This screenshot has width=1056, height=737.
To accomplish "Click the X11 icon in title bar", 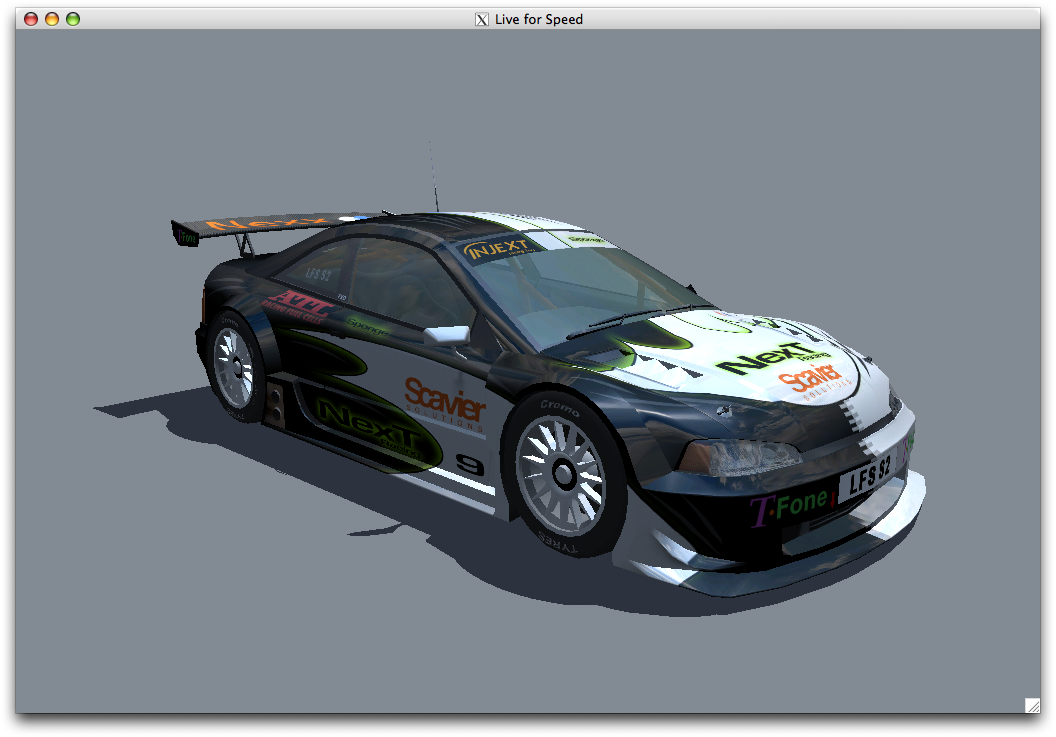I will pyautogui.click(x=482, y=20).
